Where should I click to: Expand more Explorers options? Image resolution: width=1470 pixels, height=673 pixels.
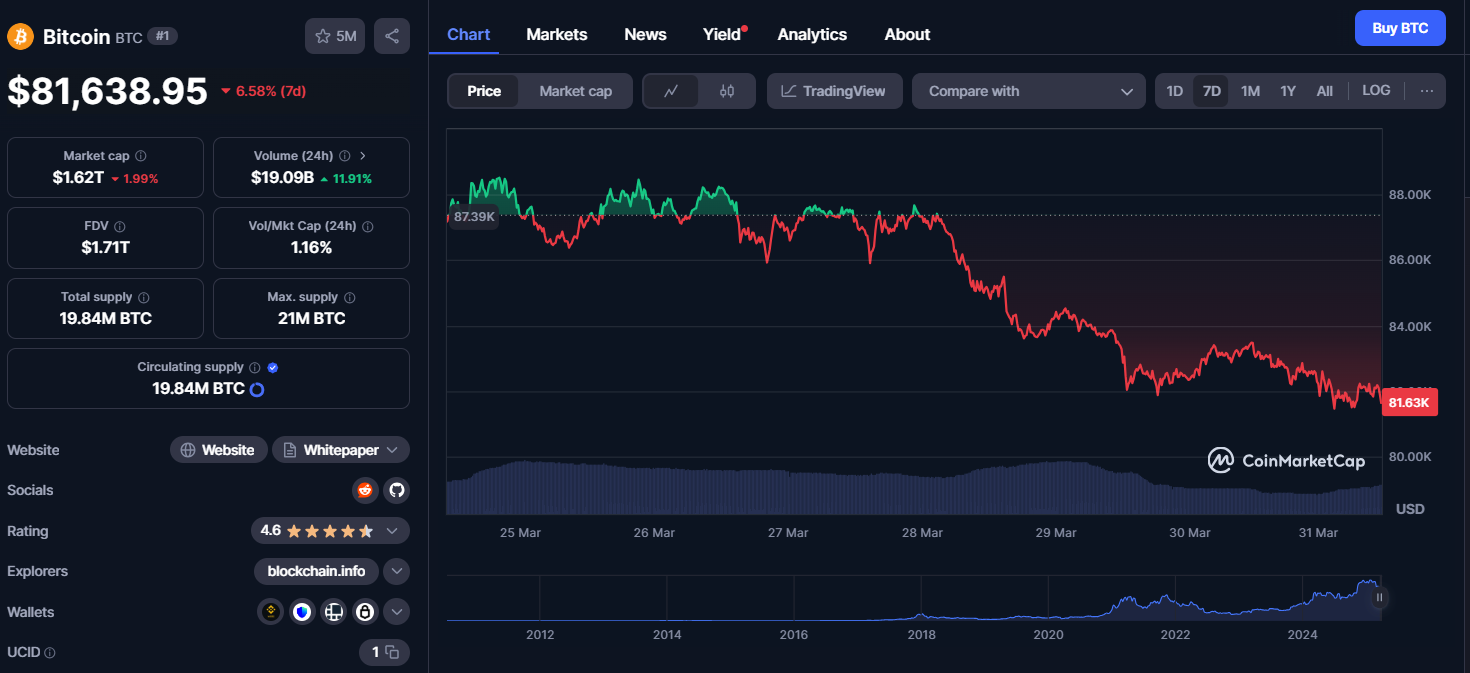point(397,572)
